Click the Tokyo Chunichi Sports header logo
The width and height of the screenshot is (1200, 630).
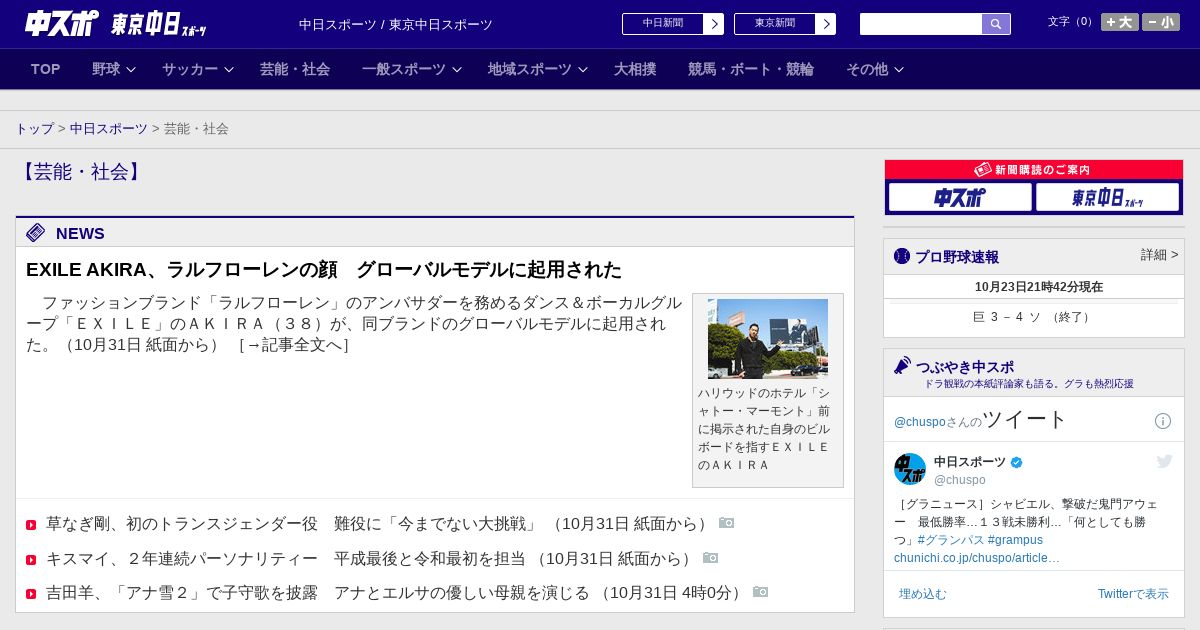pyautogui.click(x=158, y=25)
